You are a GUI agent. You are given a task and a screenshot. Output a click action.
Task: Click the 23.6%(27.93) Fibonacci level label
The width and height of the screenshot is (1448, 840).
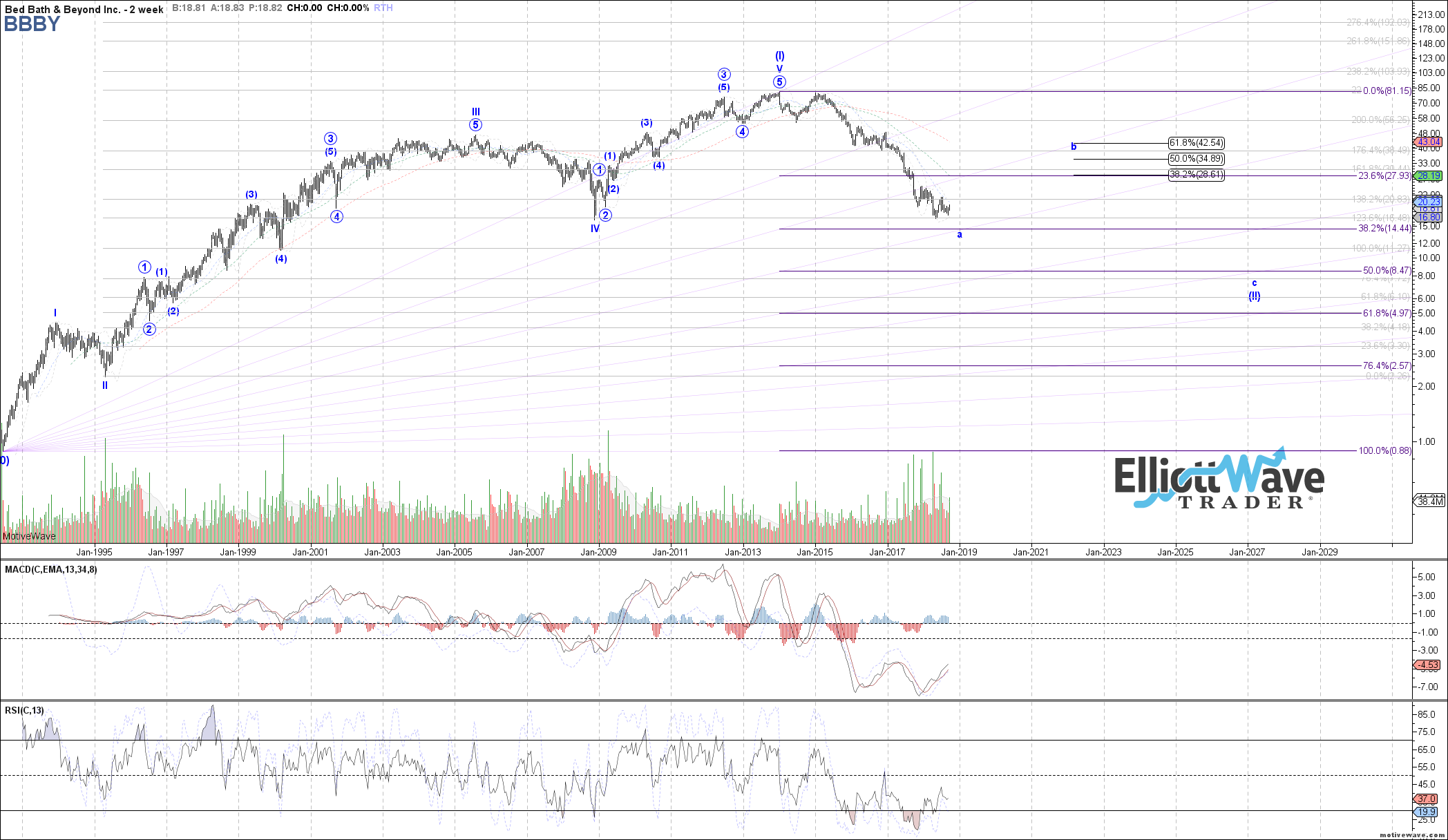pyautogui.click(x=1384, y=176)
